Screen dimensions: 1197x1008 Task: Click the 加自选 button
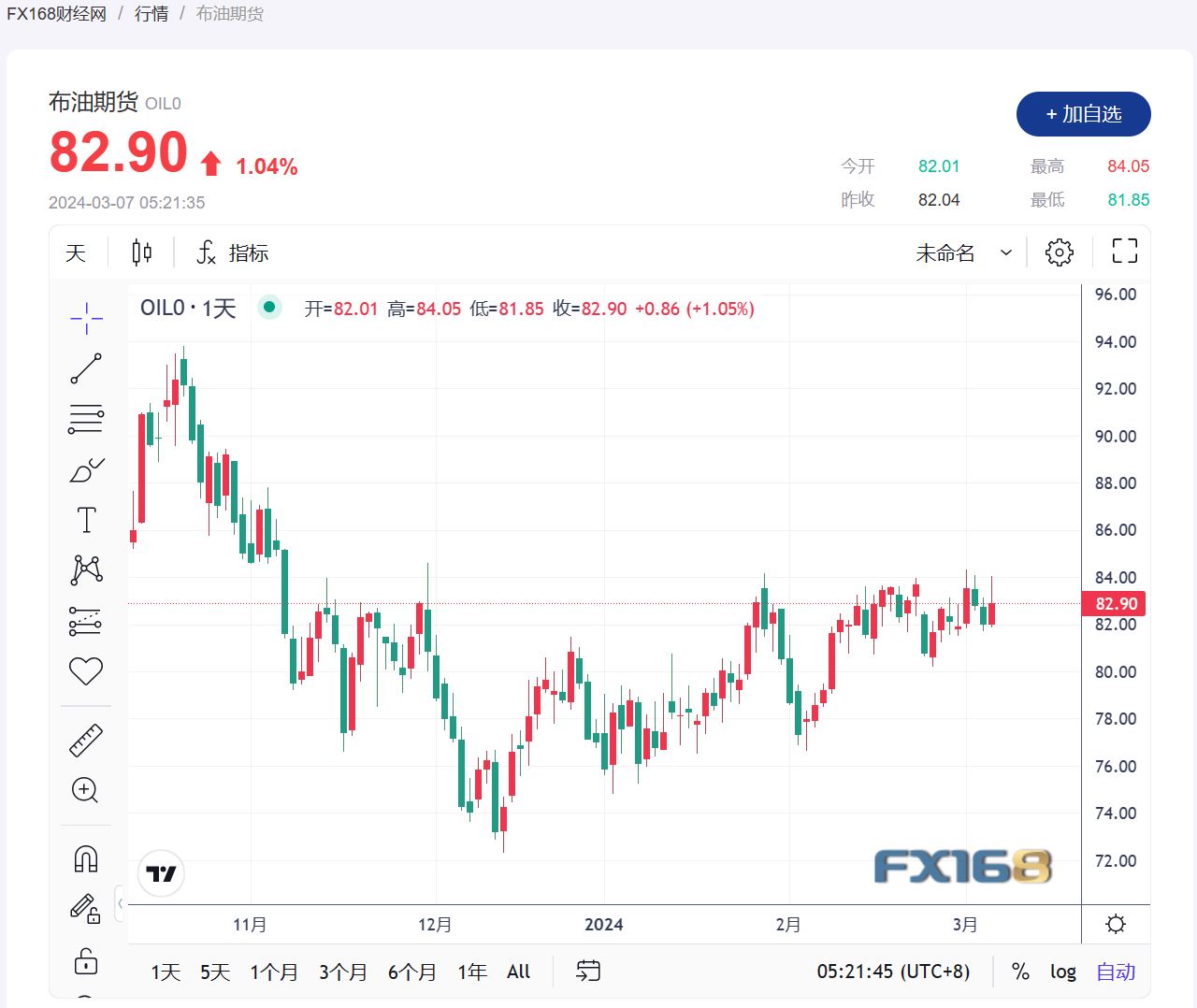click(1083, 114)
